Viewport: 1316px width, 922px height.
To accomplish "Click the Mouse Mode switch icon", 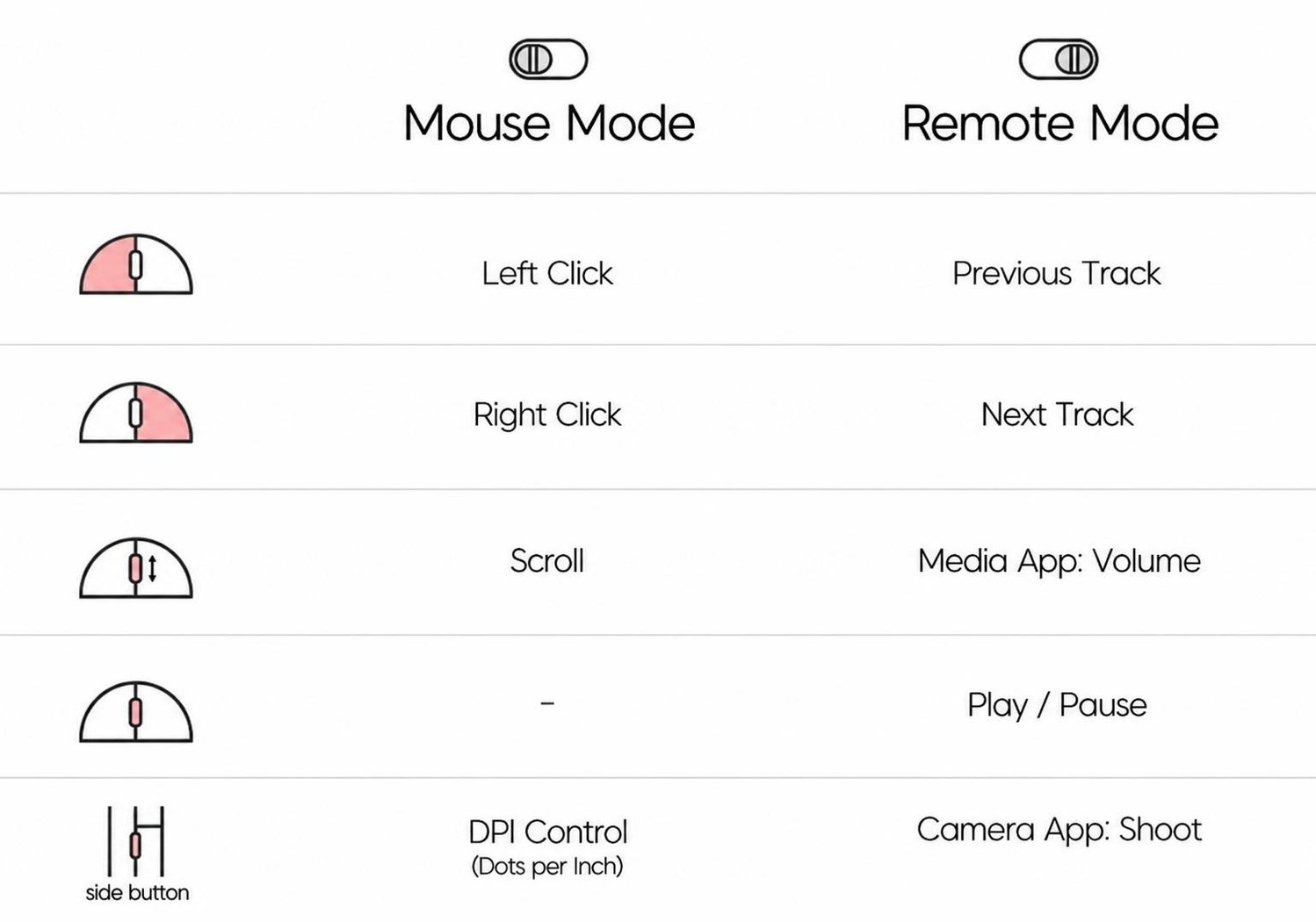I will click(548, 60).
